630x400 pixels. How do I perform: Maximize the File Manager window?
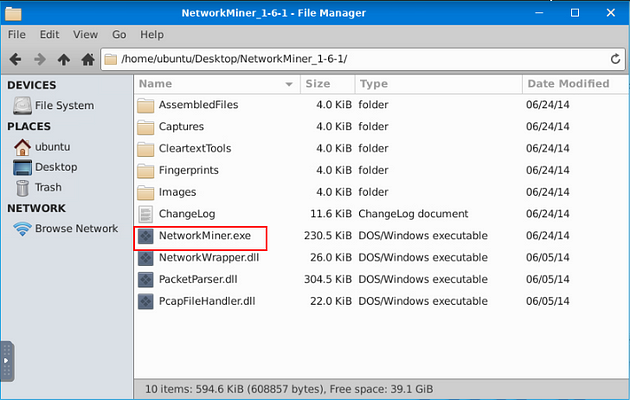pyautogui.click(x=575, y=13)
